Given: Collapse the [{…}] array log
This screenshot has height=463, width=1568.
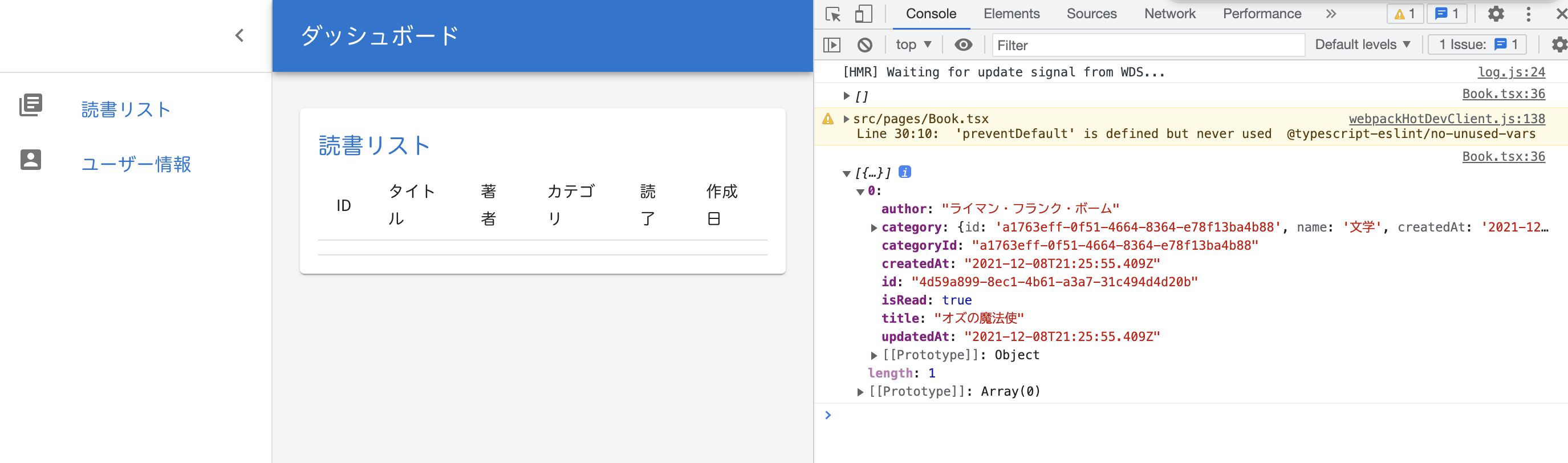Looking at the screenshot, I should point(846,173).
